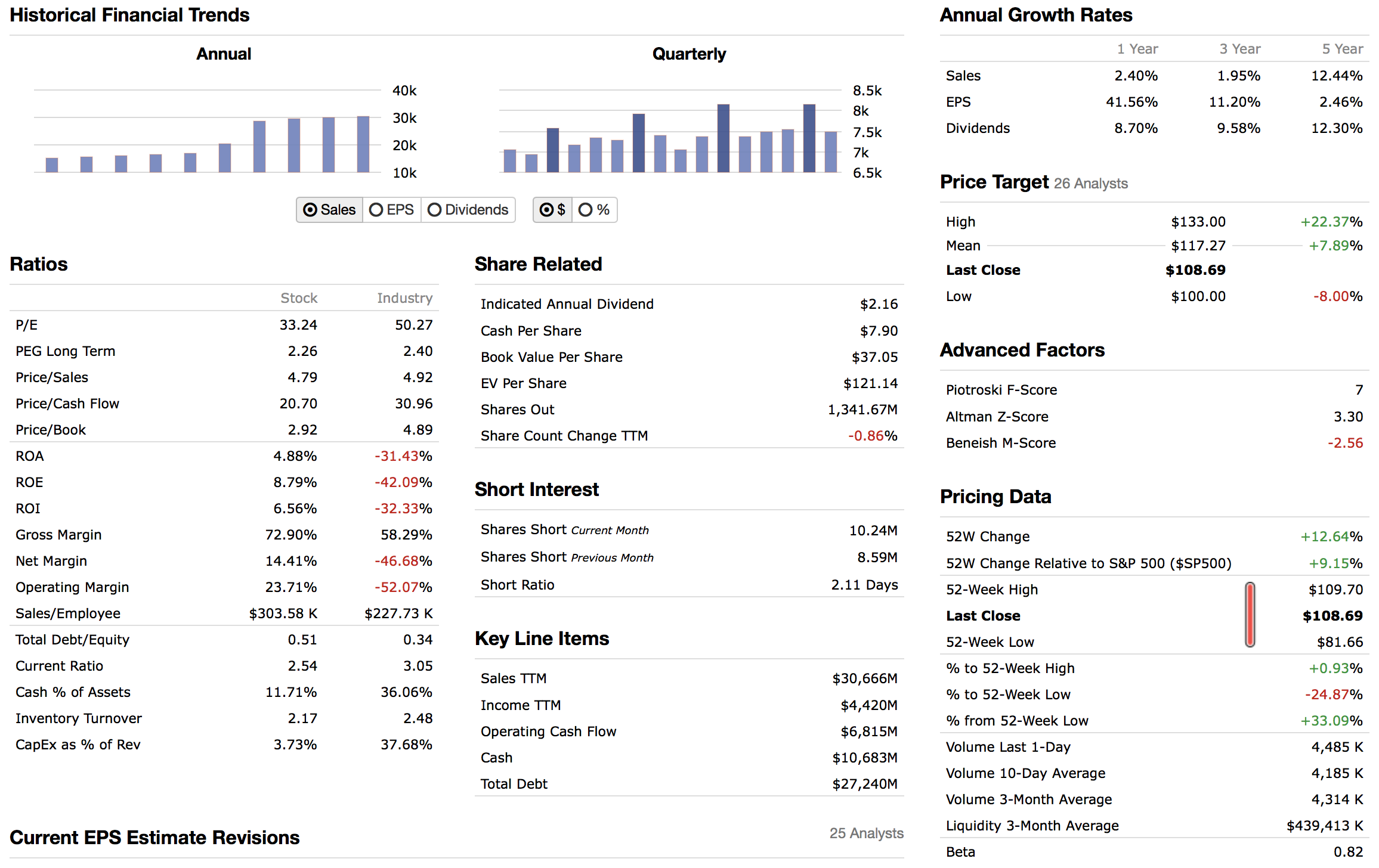Click the Altman Z-Score label
The width and height of the screenshot is (1379, 868).
pyautogui.click(x=997, y=417)
